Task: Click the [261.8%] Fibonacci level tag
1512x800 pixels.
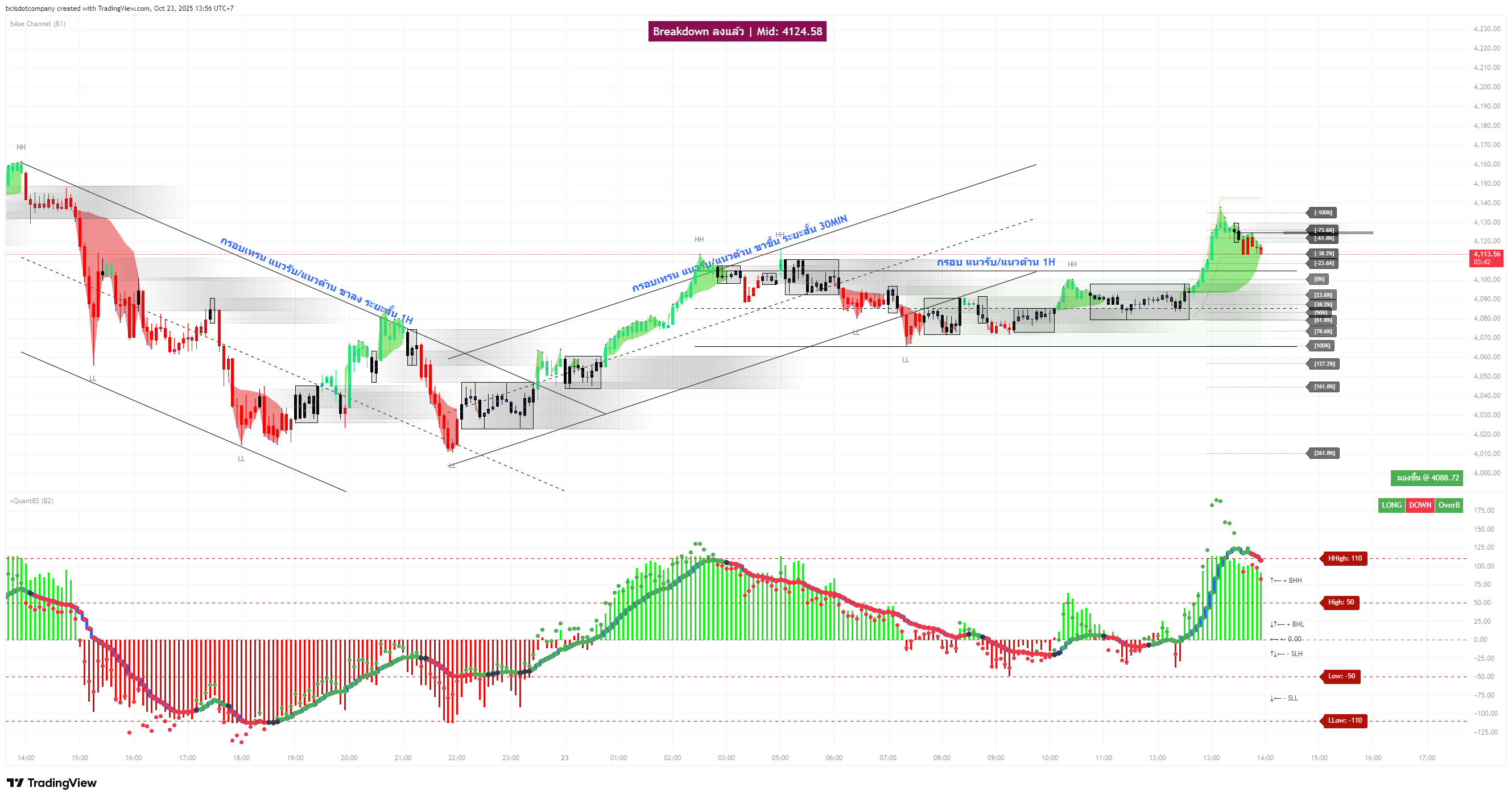Action: [x=1324, y=453]
